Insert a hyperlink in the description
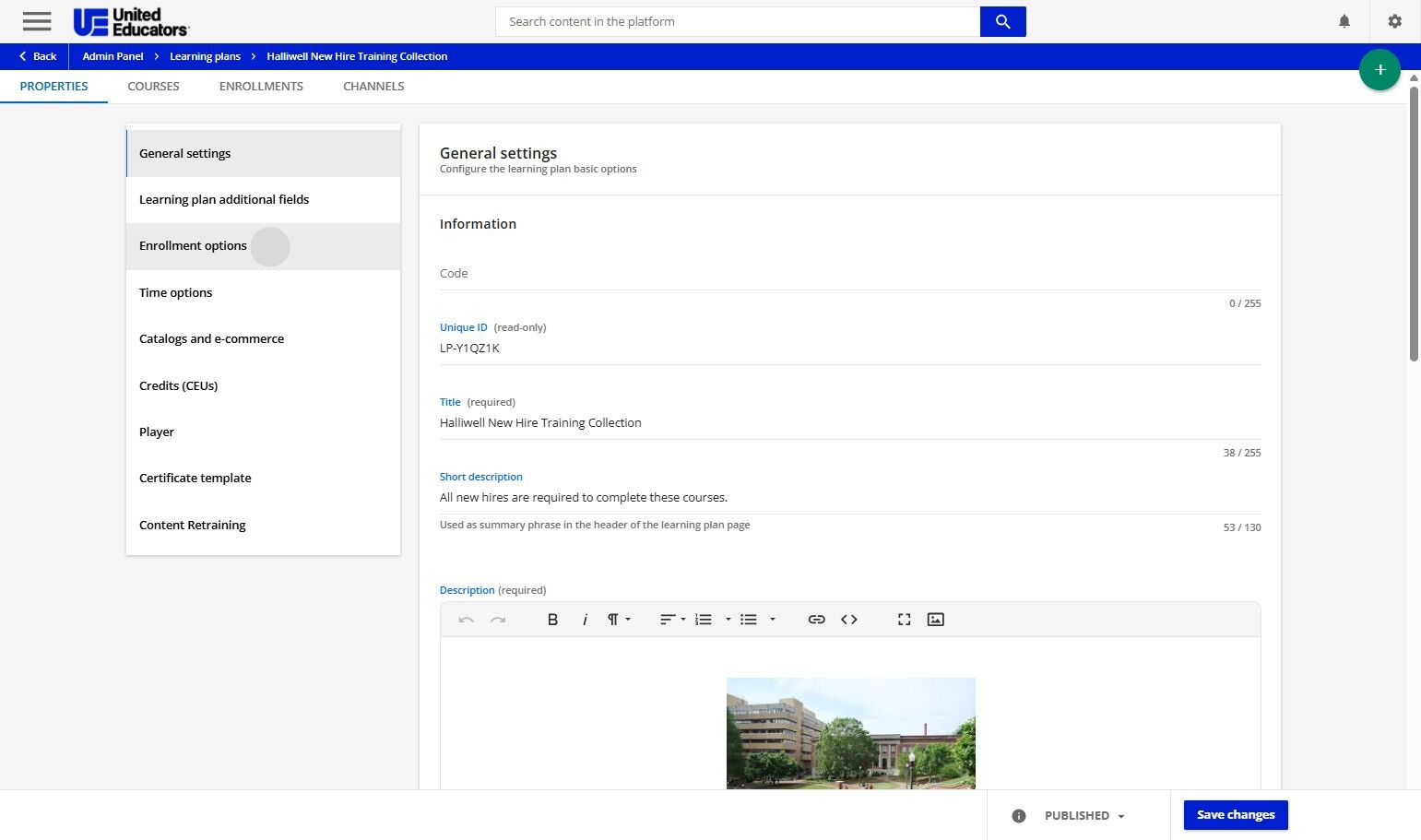This screenshot has width=1421, height=840. coord(816,620)
